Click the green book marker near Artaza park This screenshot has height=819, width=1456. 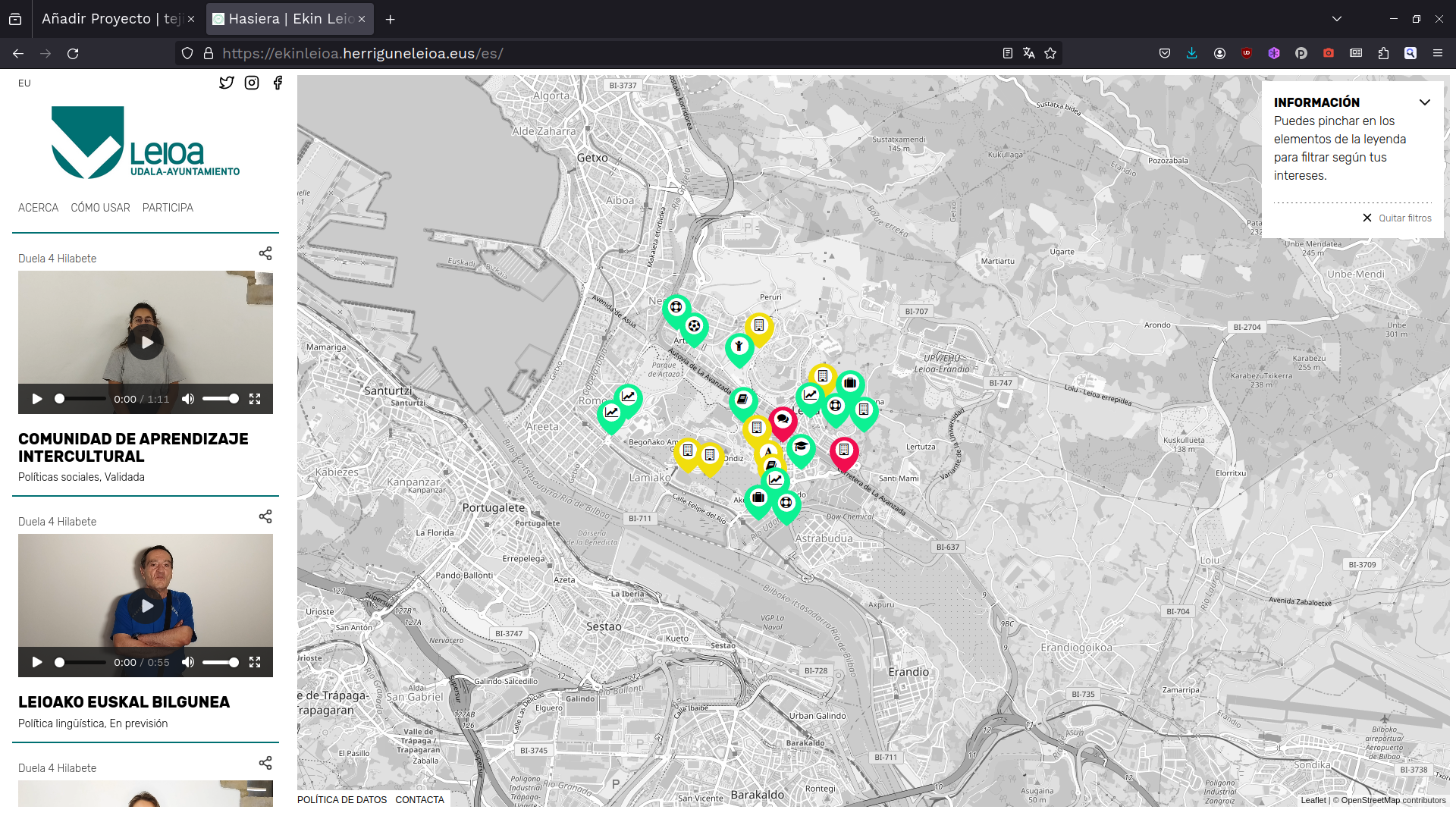pos(743,400)
